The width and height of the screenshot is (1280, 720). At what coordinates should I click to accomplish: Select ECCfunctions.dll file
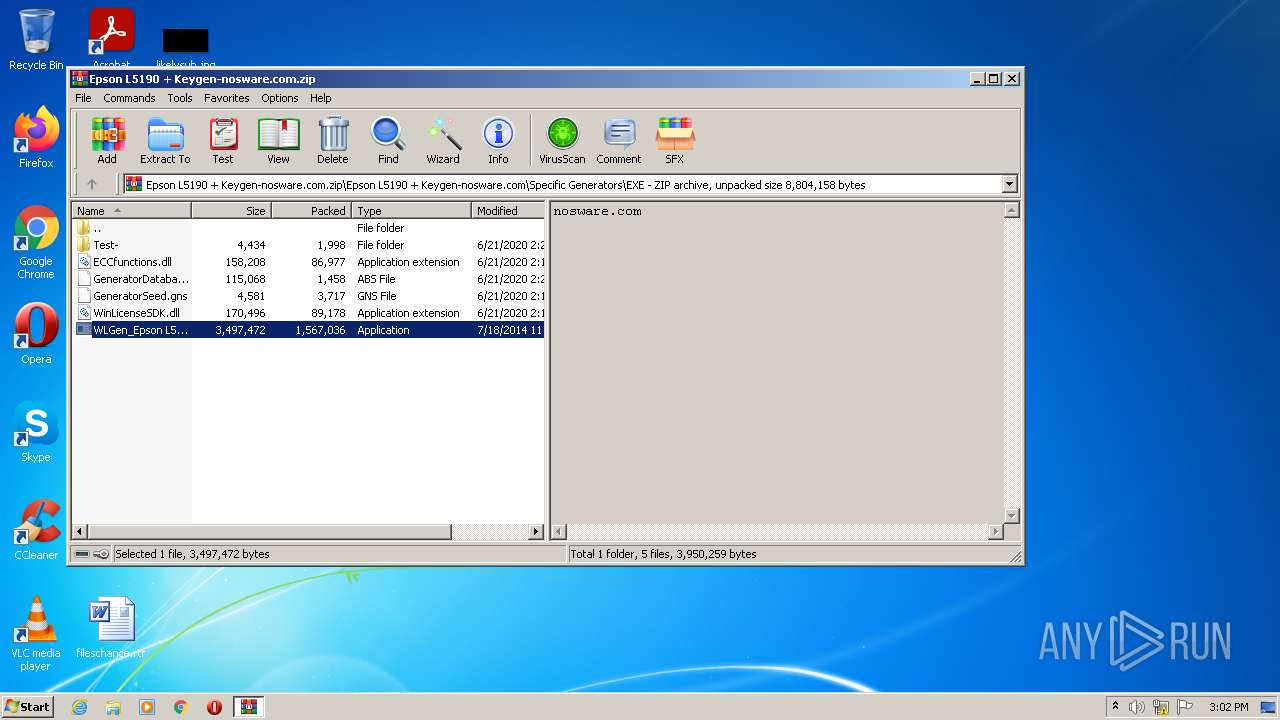click(x=308, y=262)
